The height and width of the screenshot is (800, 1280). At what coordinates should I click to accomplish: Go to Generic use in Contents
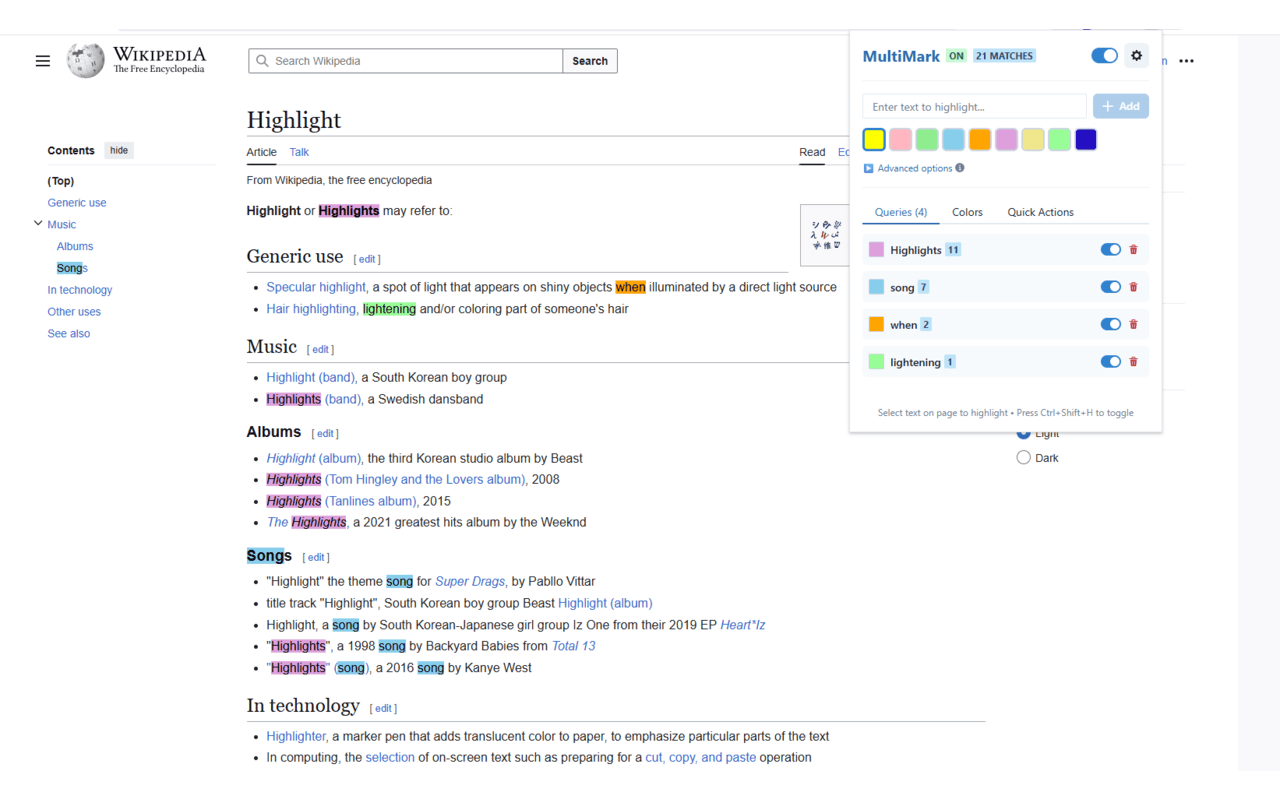77,203
